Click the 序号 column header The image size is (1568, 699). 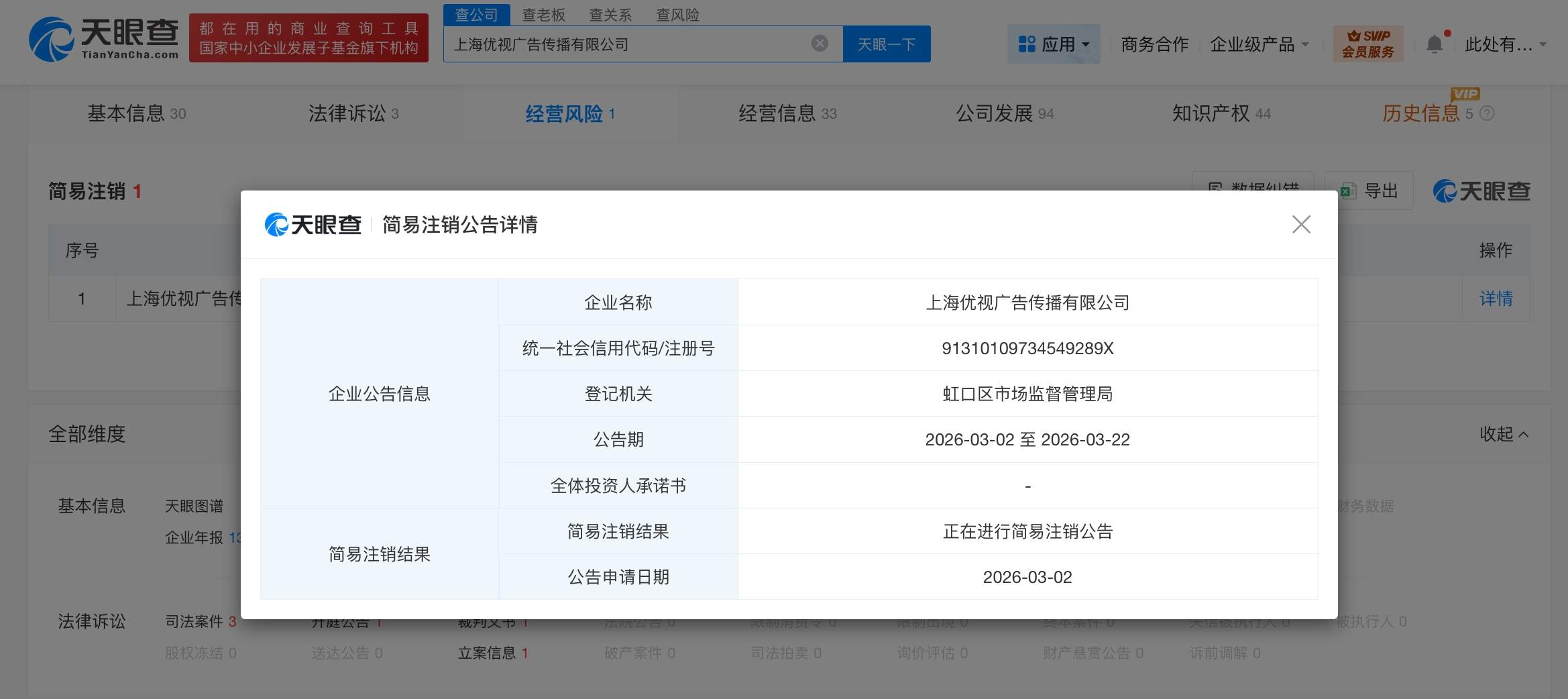(x=82, y=250)
